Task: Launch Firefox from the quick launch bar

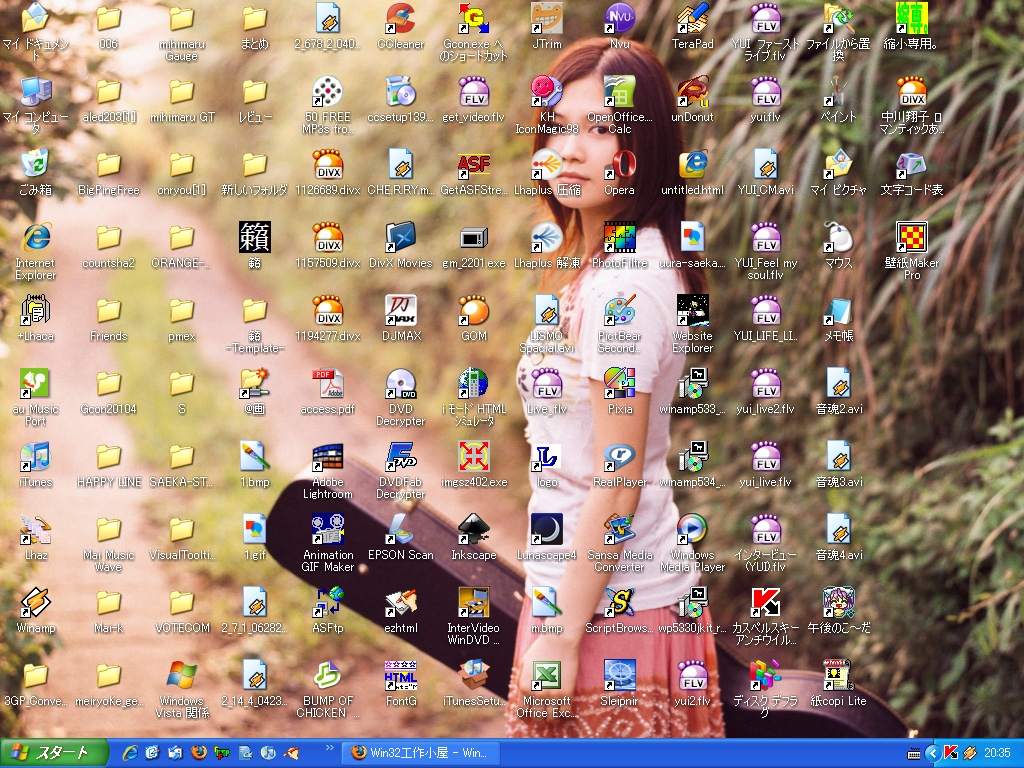Action: [x=199, y=753]
